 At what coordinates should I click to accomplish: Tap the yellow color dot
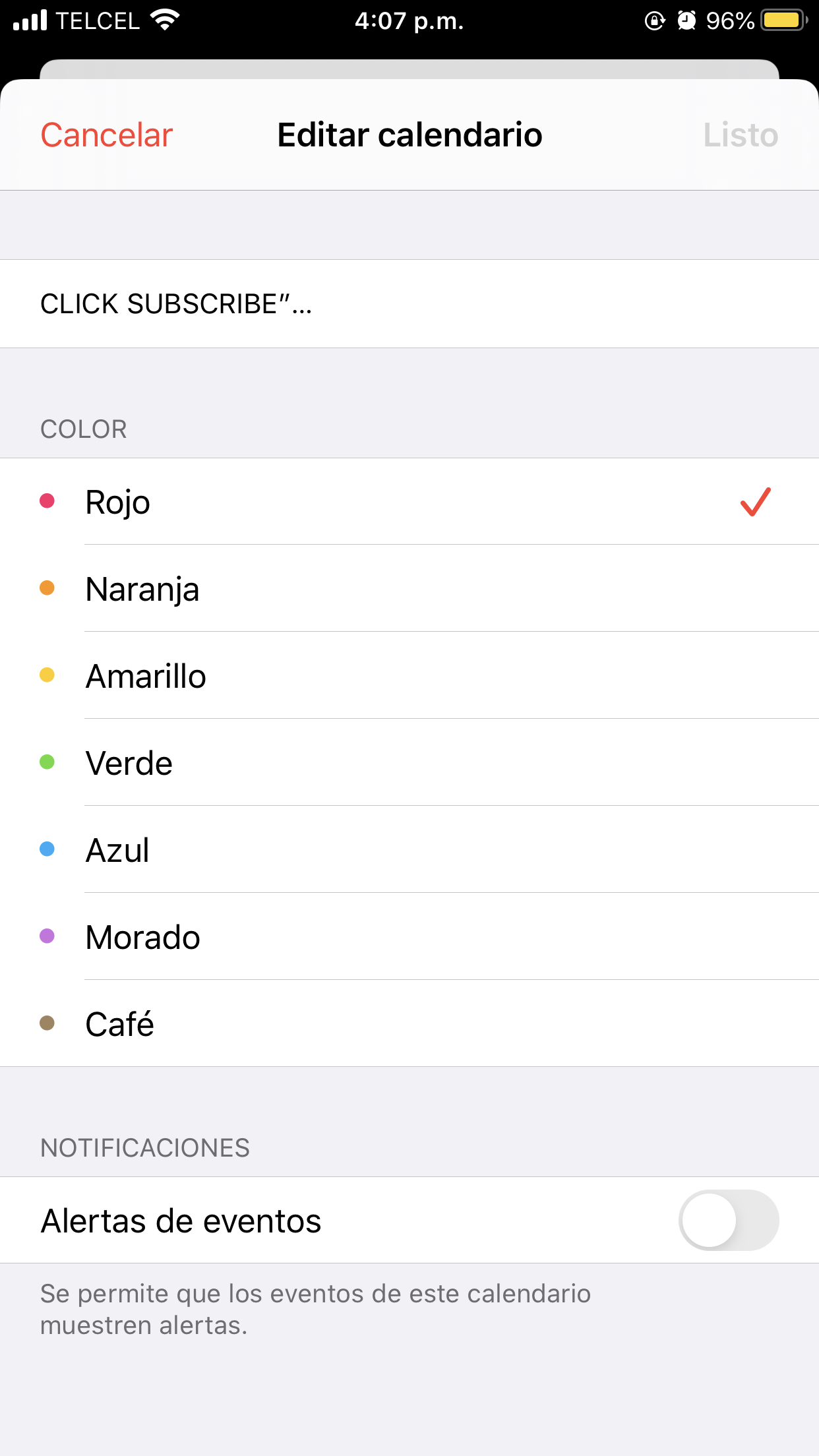click(47, 675)
